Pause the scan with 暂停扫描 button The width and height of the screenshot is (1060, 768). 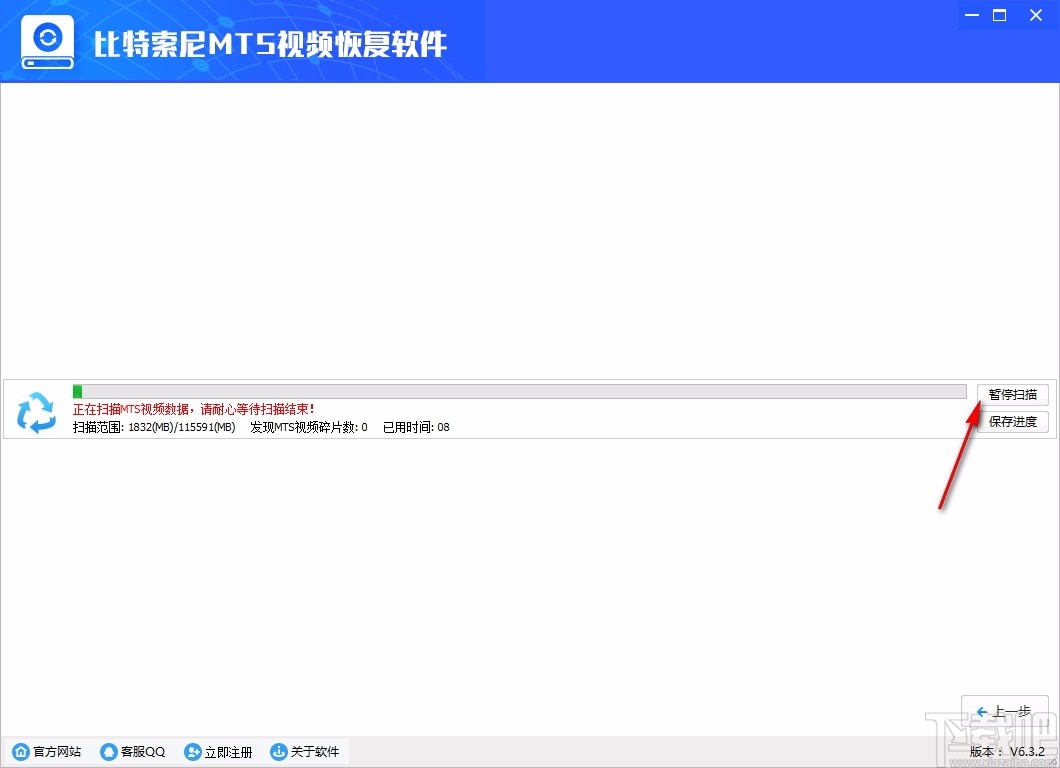(1012, 394)
